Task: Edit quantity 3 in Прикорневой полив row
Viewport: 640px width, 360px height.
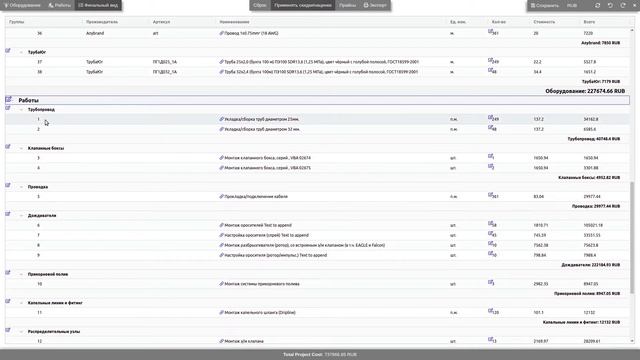Action: (x=491, y=282)
